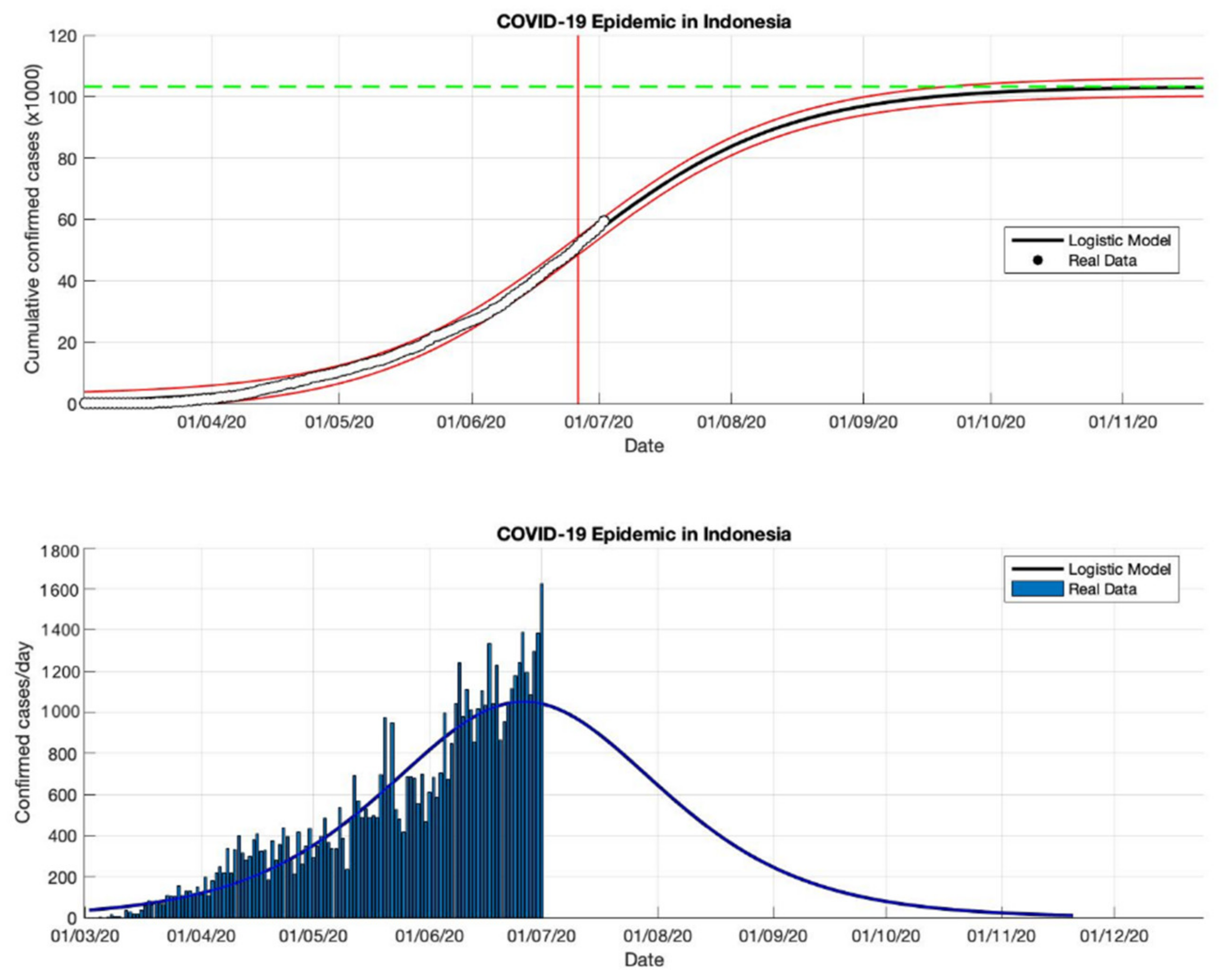This screenshot has height=980, width=1219.
Task: Click the Cumulative confirmed cases y-axis label
Action: [x=32, y=220]
